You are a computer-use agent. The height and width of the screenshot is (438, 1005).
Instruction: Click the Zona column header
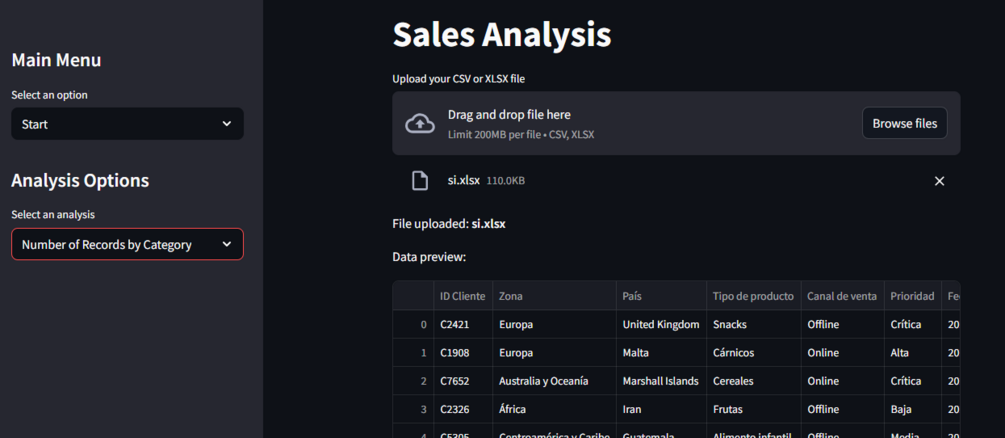511,296
